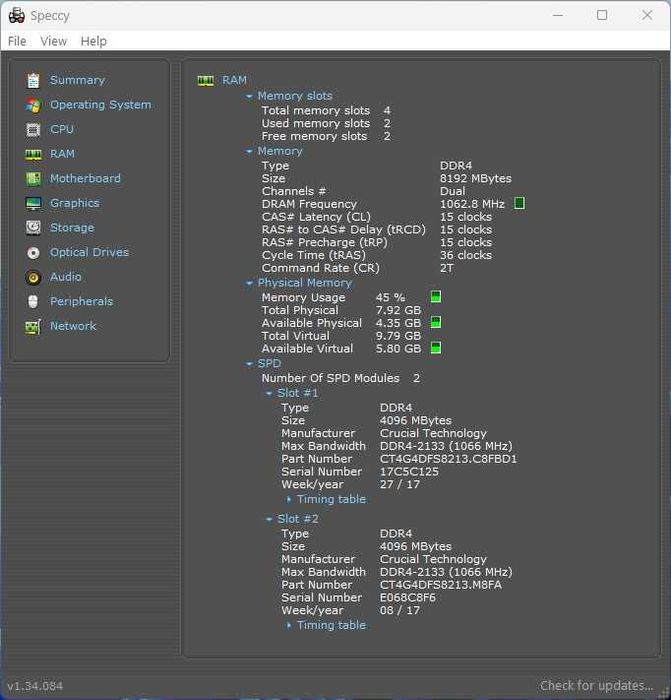Select the Used memory slots row
Screen dimensions: 671x700
tap(326, 123)
